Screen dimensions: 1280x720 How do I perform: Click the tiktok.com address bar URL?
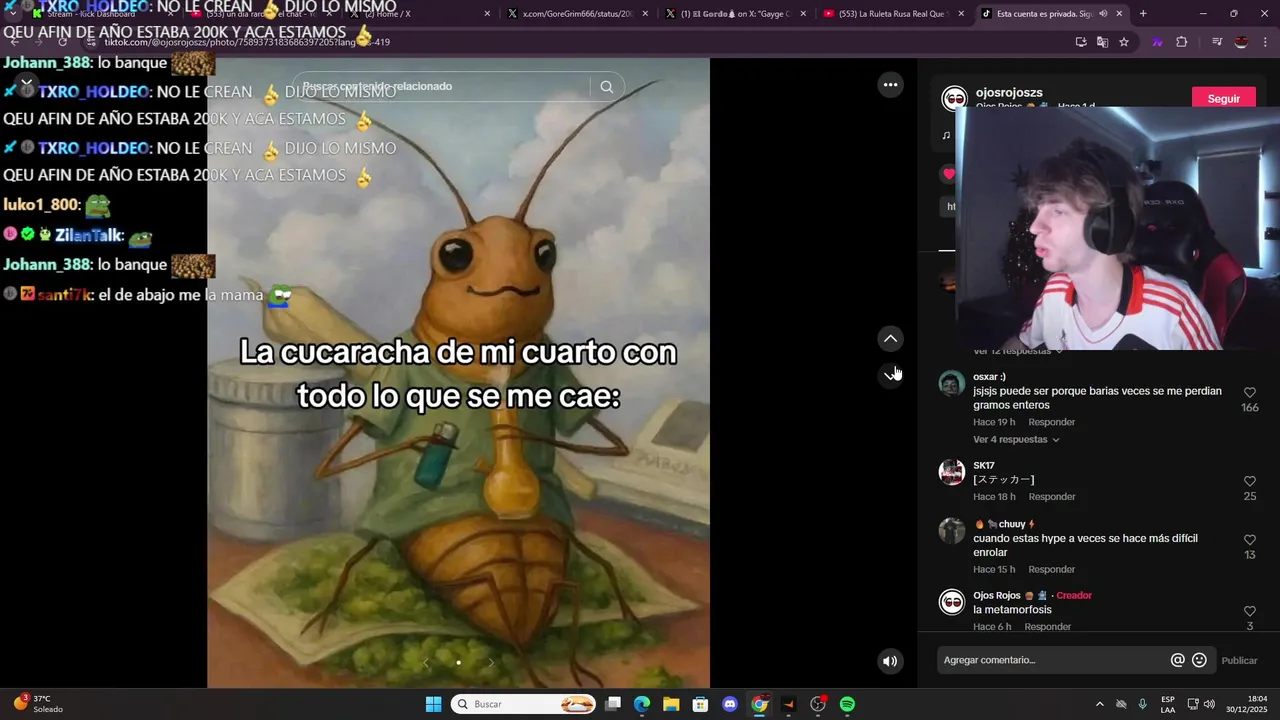click(x=247, y=42)
